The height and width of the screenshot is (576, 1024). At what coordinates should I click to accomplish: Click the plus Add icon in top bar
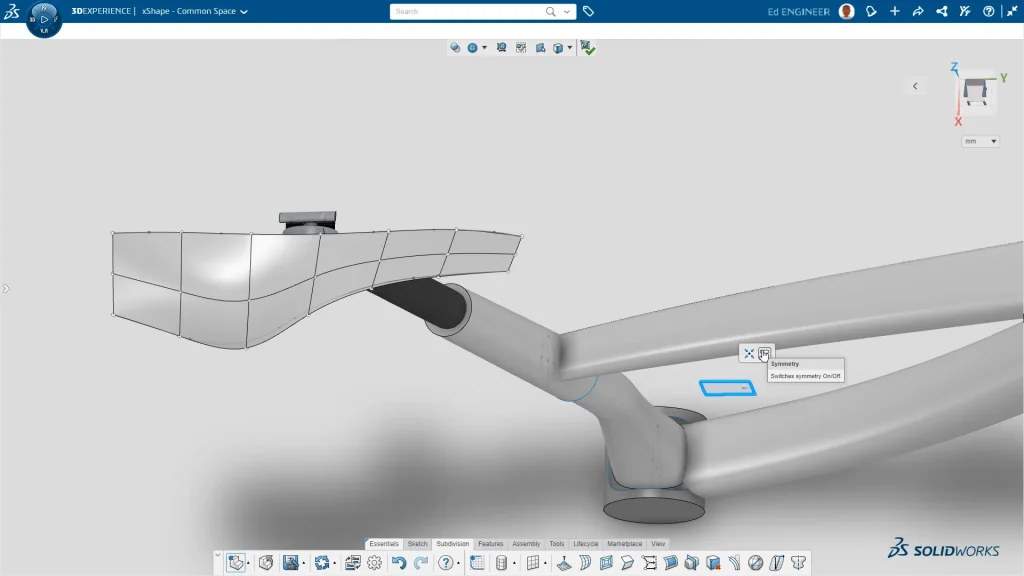click(x=895, y=12)
